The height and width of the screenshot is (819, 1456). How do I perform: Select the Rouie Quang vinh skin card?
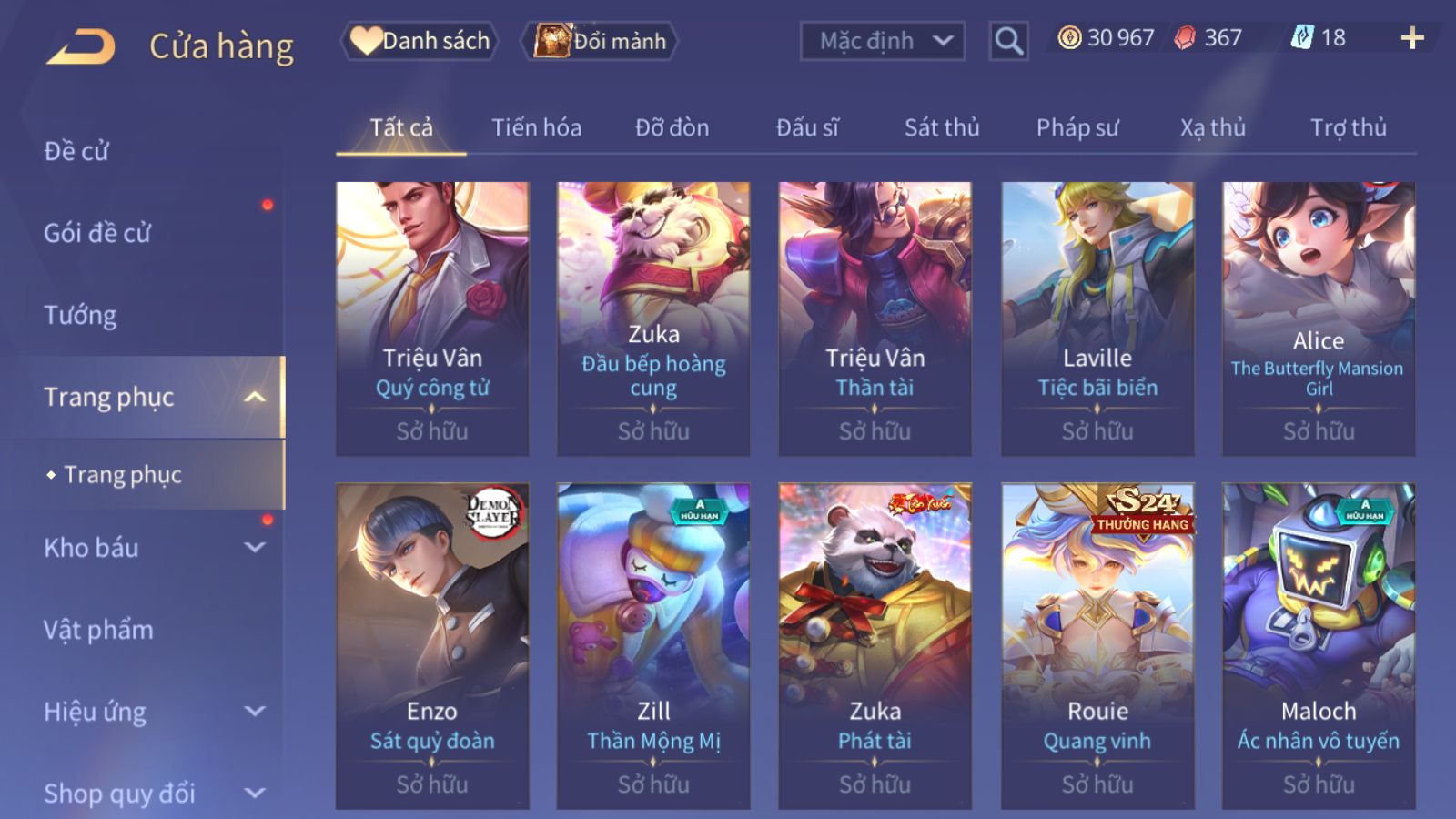1097,646
